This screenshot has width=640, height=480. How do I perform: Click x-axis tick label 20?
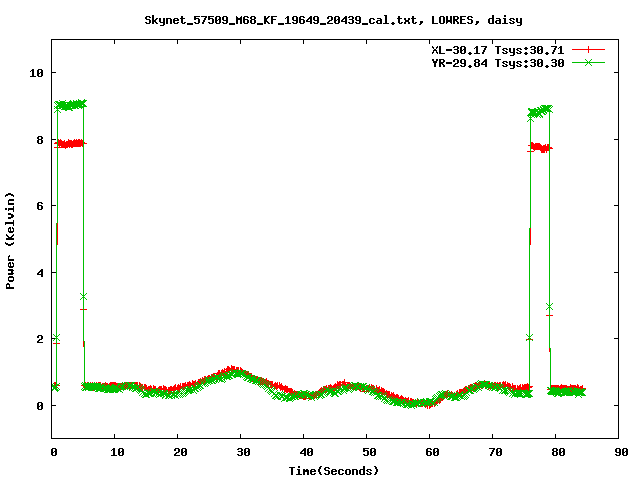click(180, 452)
